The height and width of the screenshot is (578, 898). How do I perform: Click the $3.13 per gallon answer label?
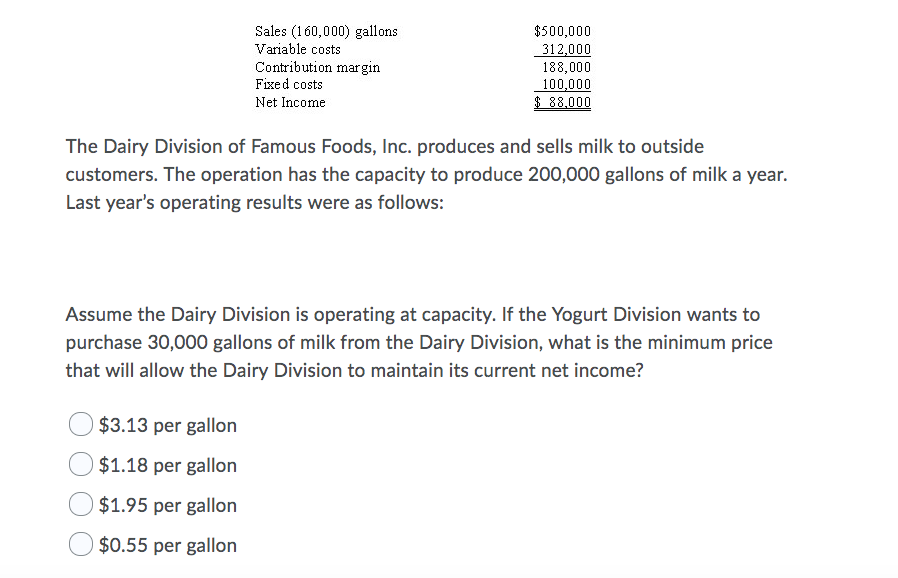click(x=166, y=425)
